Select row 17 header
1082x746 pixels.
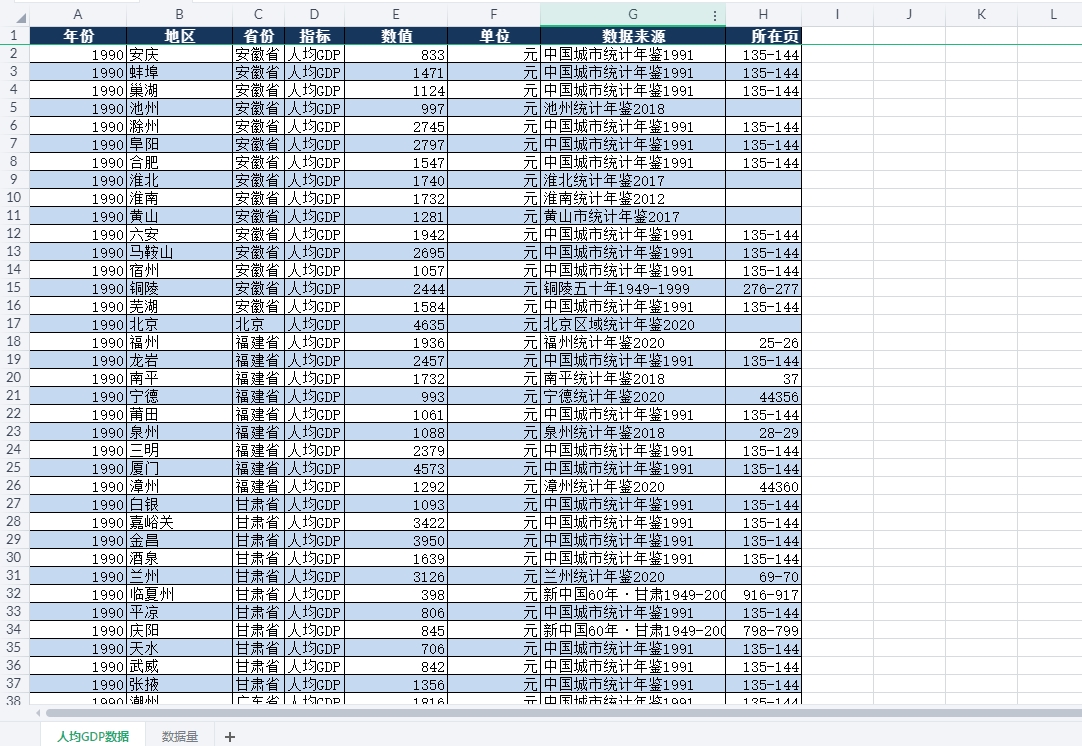tap(14, 324)
